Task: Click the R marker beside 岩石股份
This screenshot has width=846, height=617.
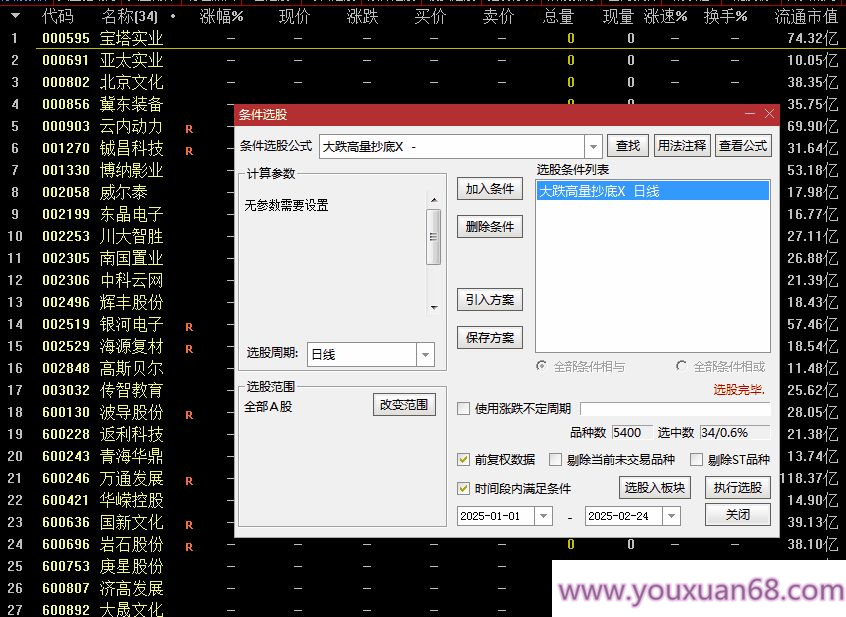Action: point(189,546)
